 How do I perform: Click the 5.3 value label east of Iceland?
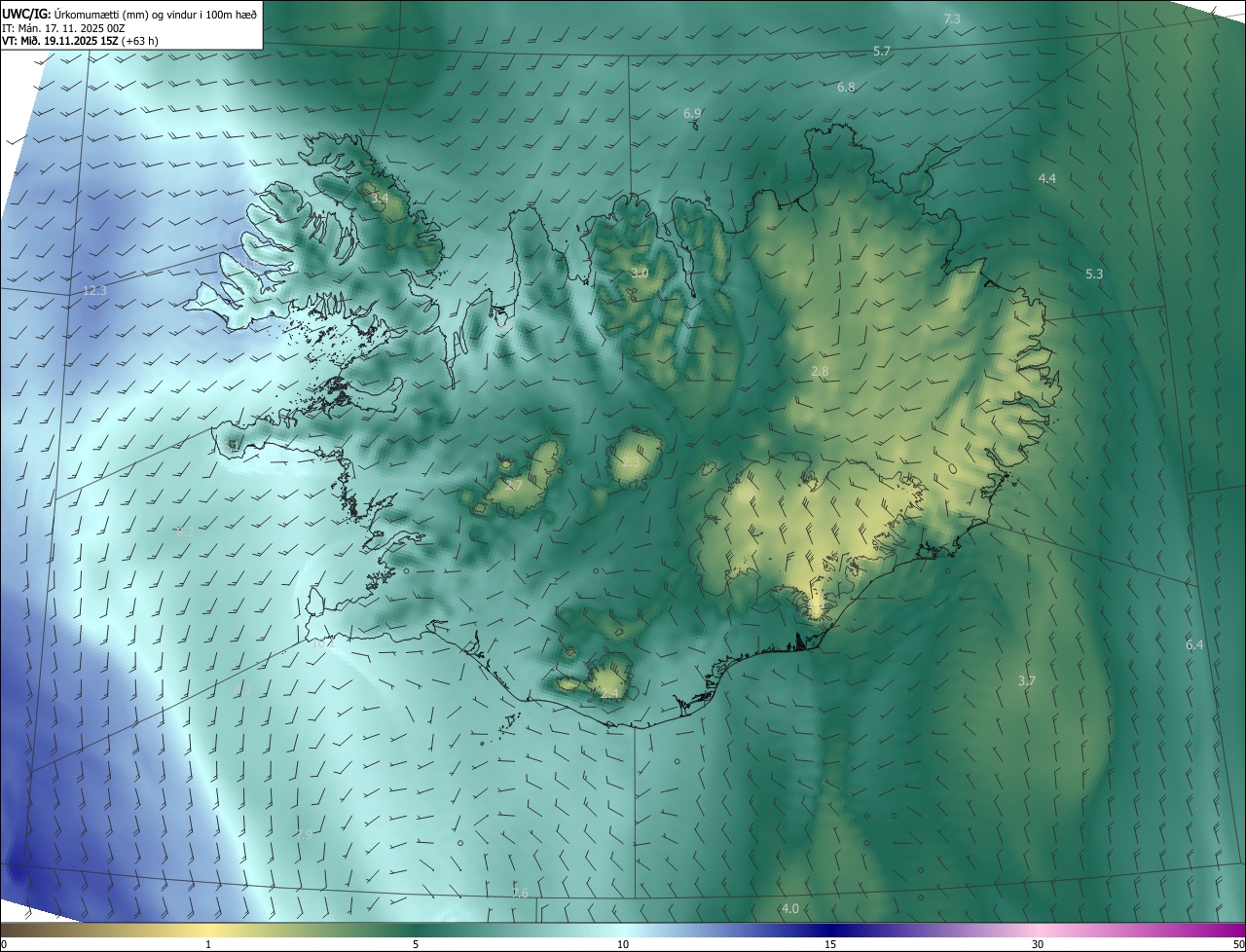click(x=1094, y=274)
